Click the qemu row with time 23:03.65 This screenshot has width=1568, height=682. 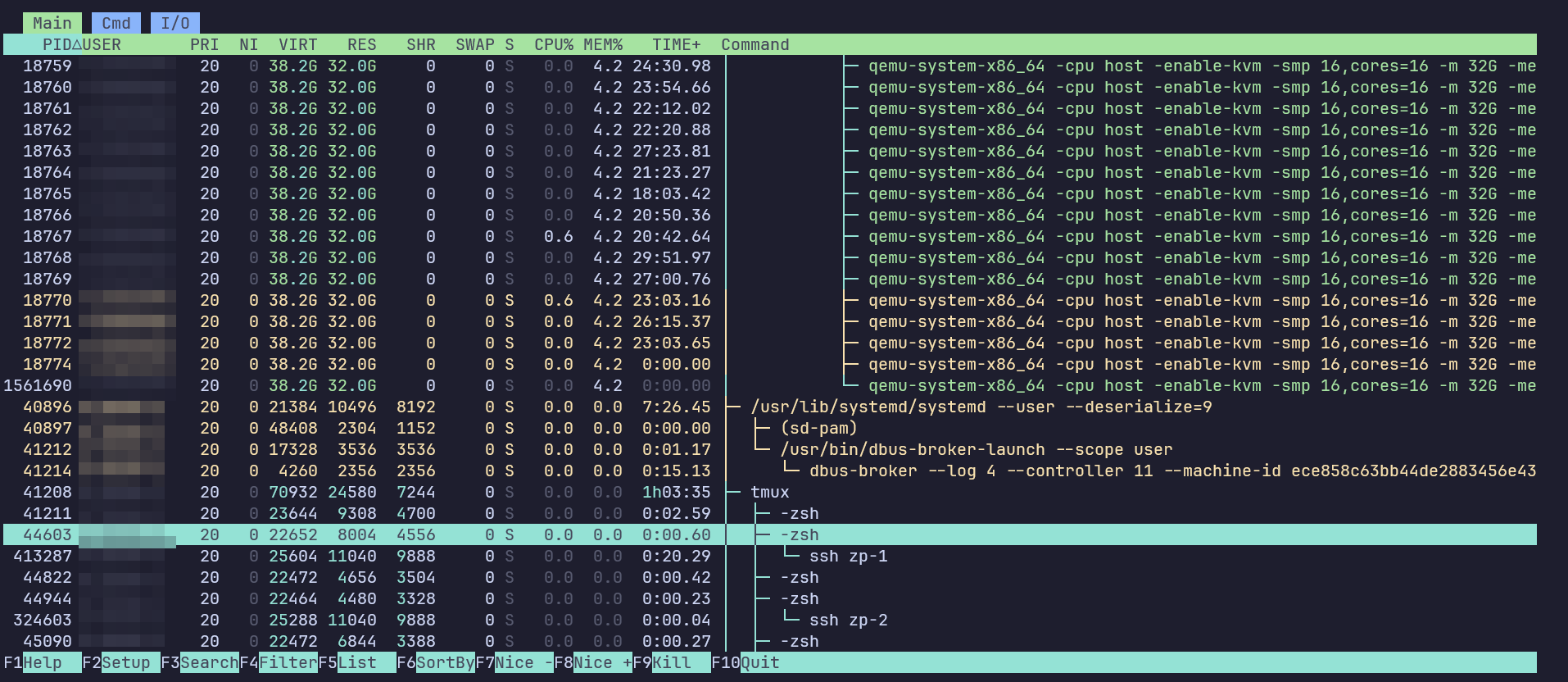770,343
